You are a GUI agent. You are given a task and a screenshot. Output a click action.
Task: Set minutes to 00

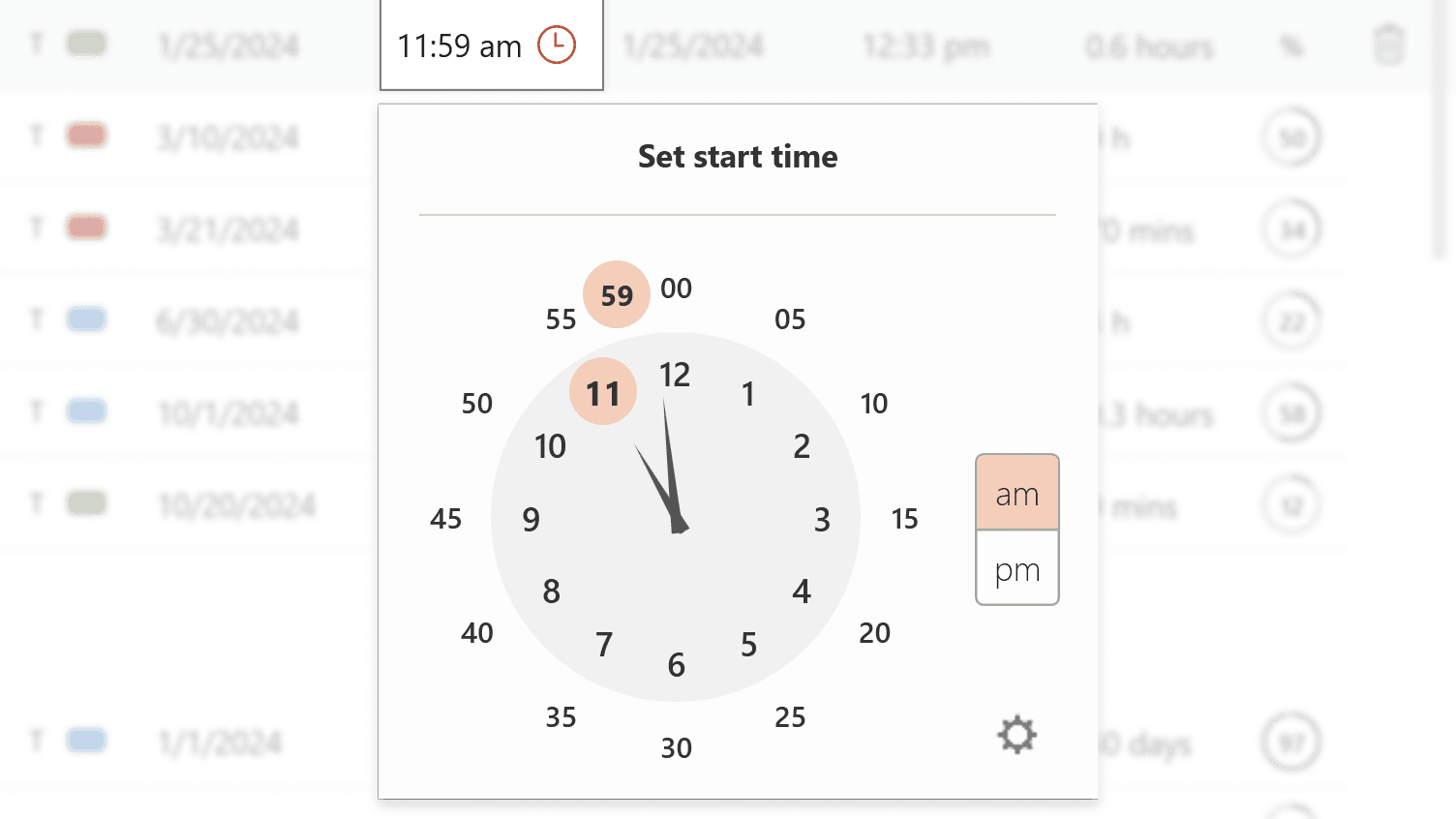[x=677, y=288]
